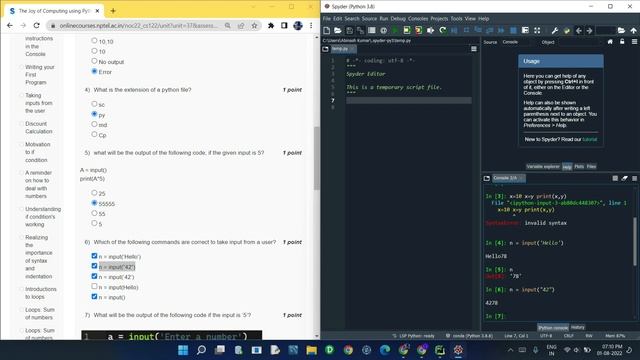The image size is (640, 360).
Task: Switch to Files tab in Spyder
Action: [x=591, y=167]
